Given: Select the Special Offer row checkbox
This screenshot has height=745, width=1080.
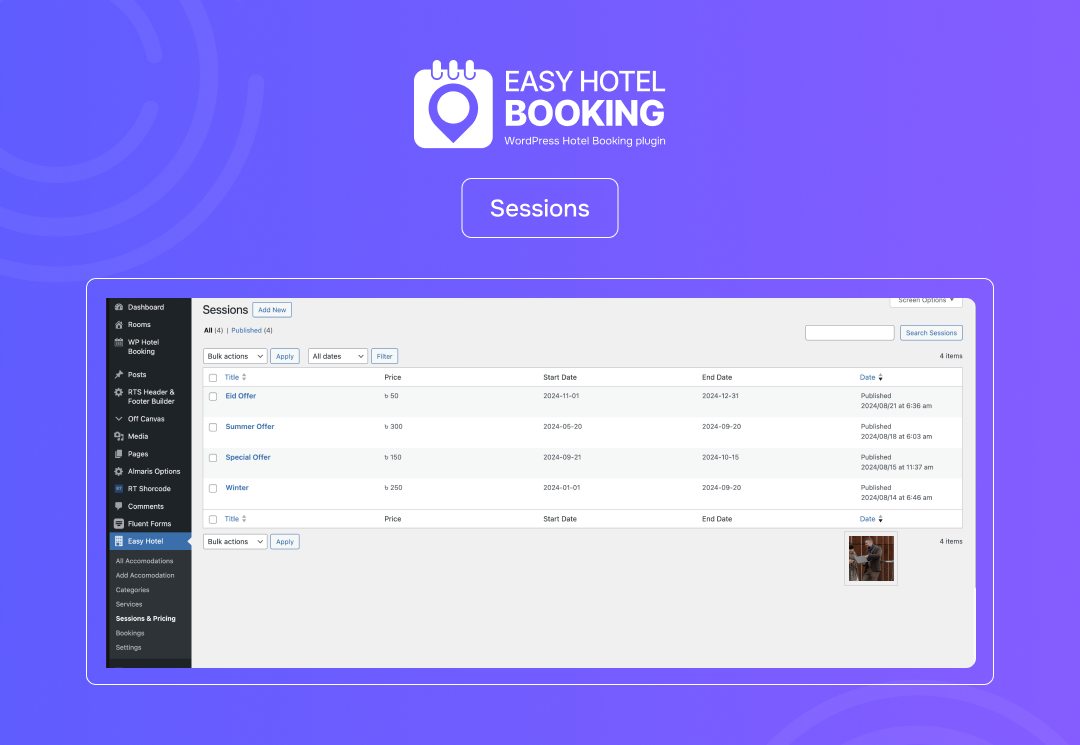Looking at the screenshot, I should [x=213, y=458].
